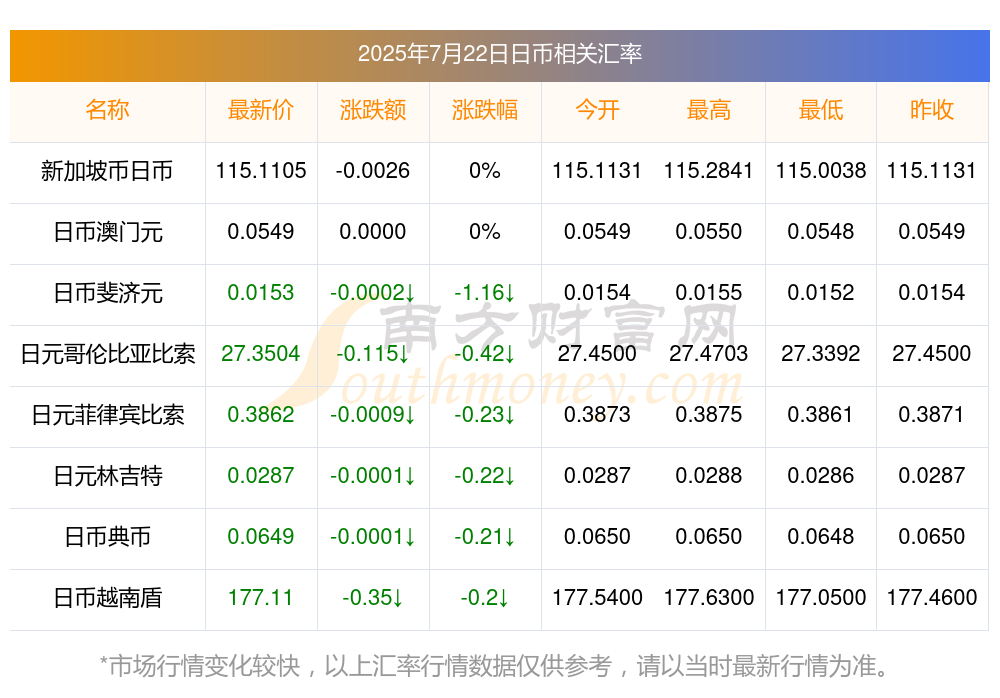This screenshot has width=1000, height=698.
Task: Select high value 0.0155
Action: 709,292
